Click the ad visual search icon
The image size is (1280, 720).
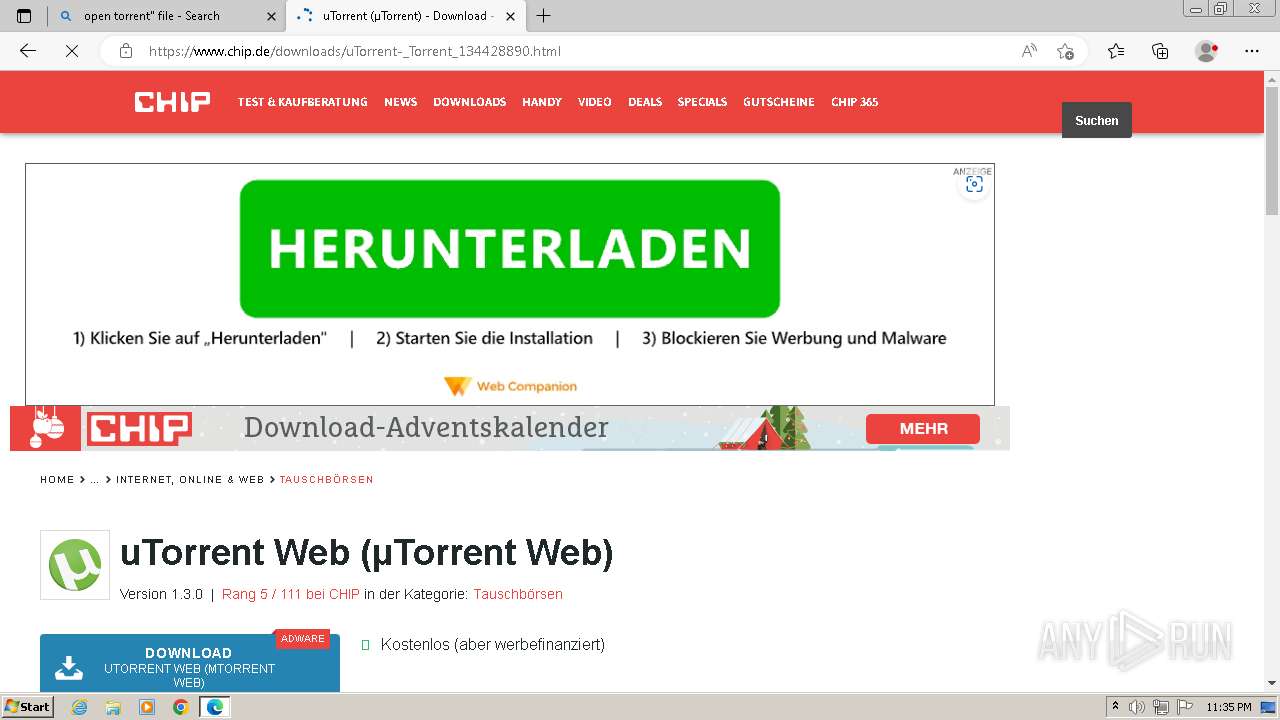[x=974, y=185]
